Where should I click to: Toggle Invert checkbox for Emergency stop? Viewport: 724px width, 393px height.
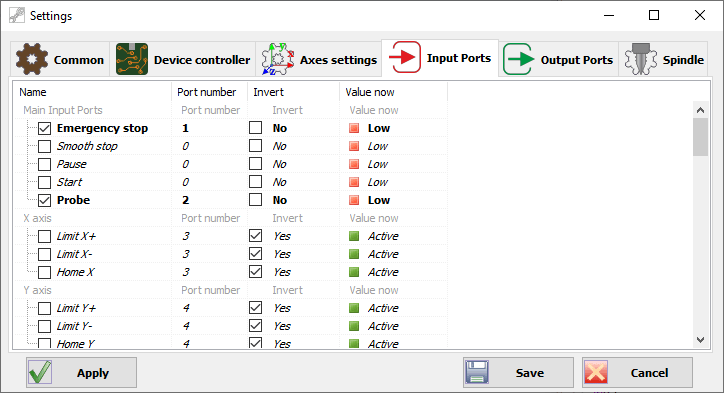click(x=255, y=127)
